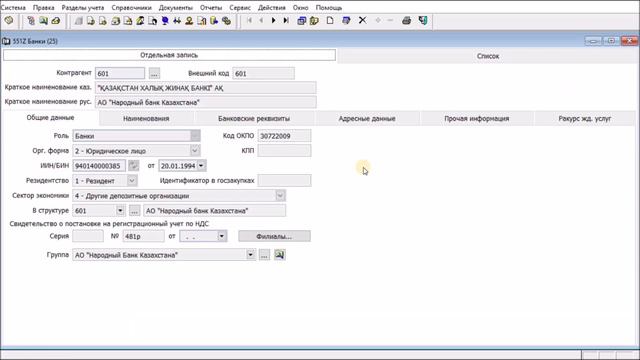
Task: Click the blue double-arrow toolbar icon
Action: 177,21
